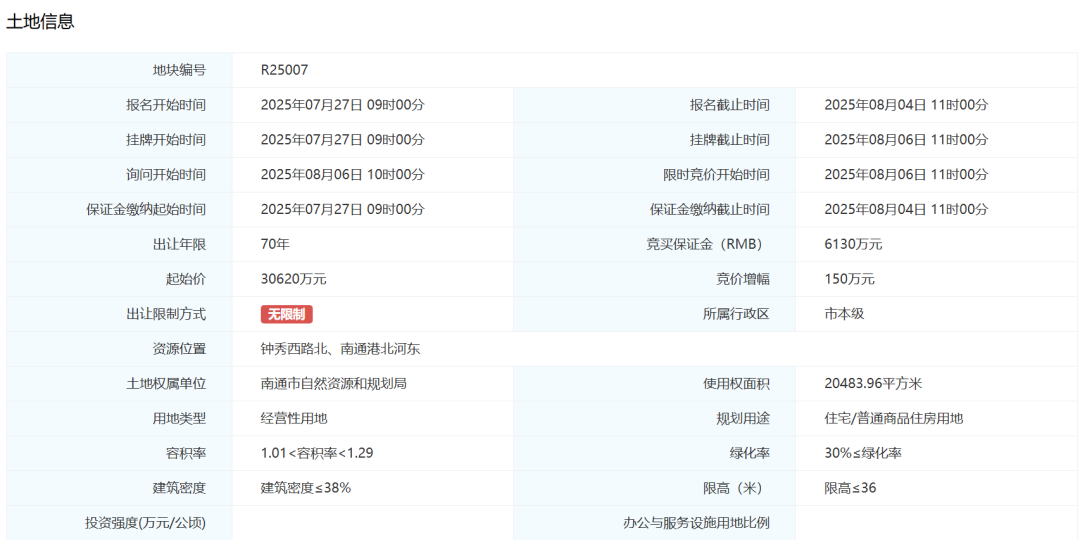This screenshot has height=540, width=1080.
Task: Click the 报名开始时间 label
Action: pyautogui.click(x=166, y=105)
